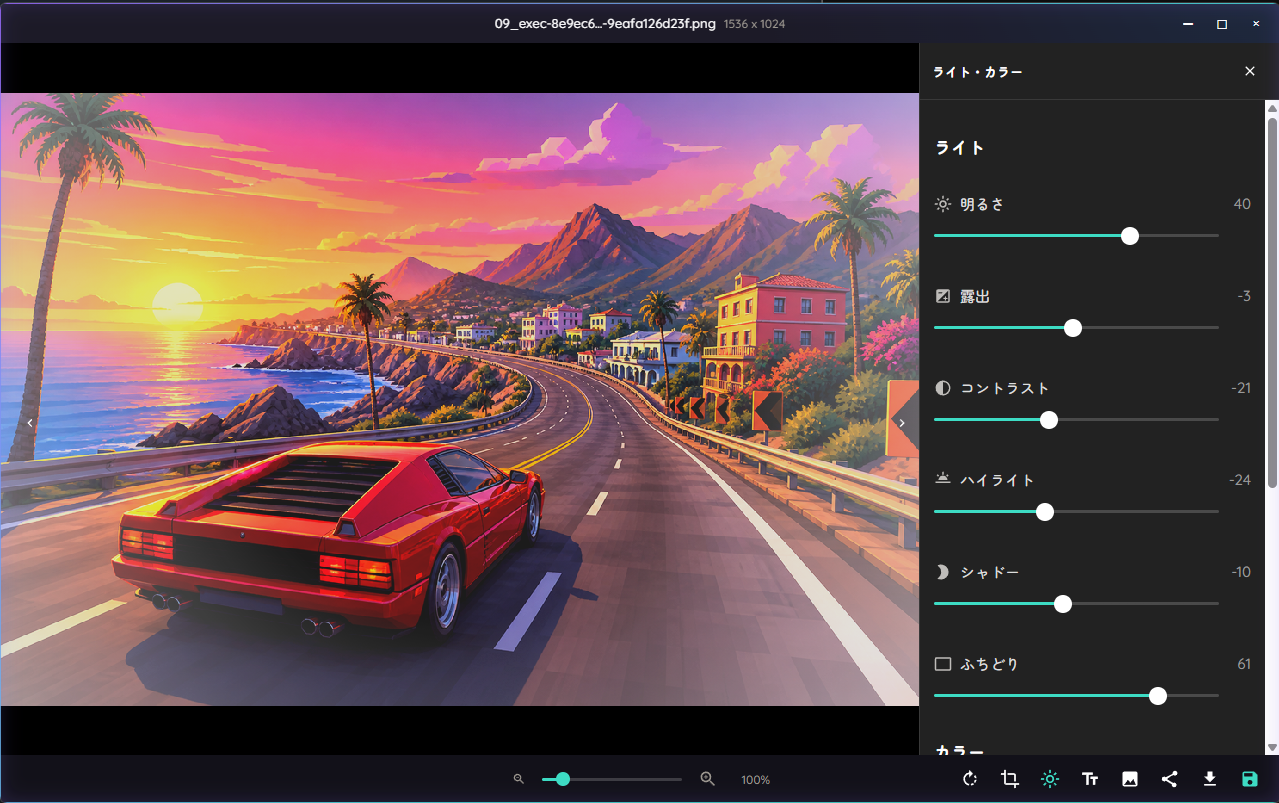Viewport: 1279px width, 803px height.
Task: Click the scrollbar up arrow
Action: [x=1272, y=107]
